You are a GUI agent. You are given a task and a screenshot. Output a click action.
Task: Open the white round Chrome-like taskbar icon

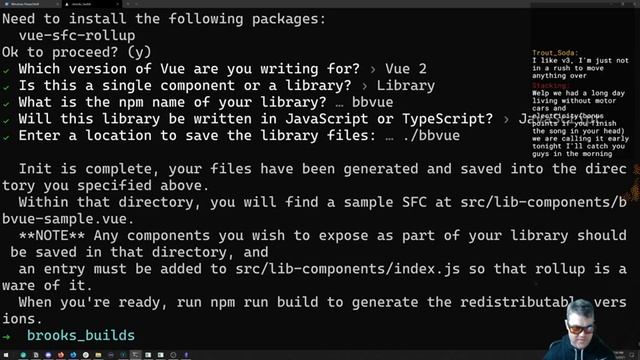tap(86, 355)
